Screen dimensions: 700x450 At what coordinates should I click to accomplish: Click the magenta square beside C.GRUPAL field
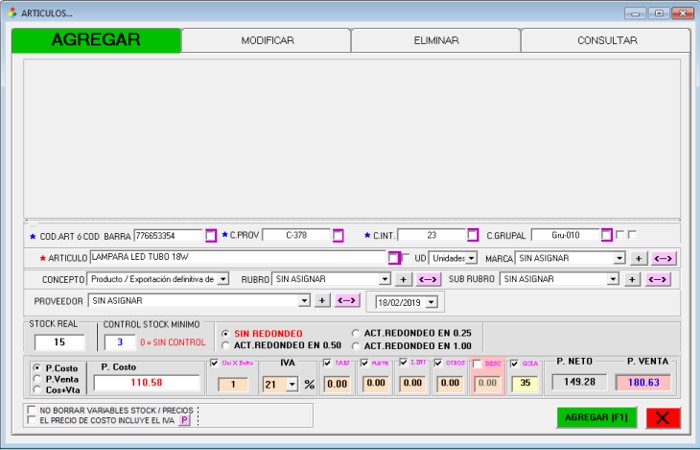click(x=606, y=236)
